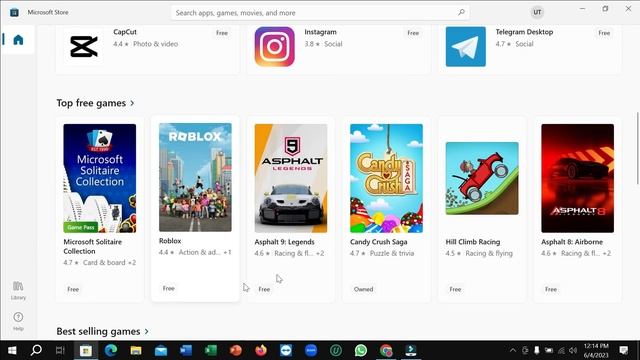Open the UT user profile avatar
The image size is (640, 360).
point(537,12)
